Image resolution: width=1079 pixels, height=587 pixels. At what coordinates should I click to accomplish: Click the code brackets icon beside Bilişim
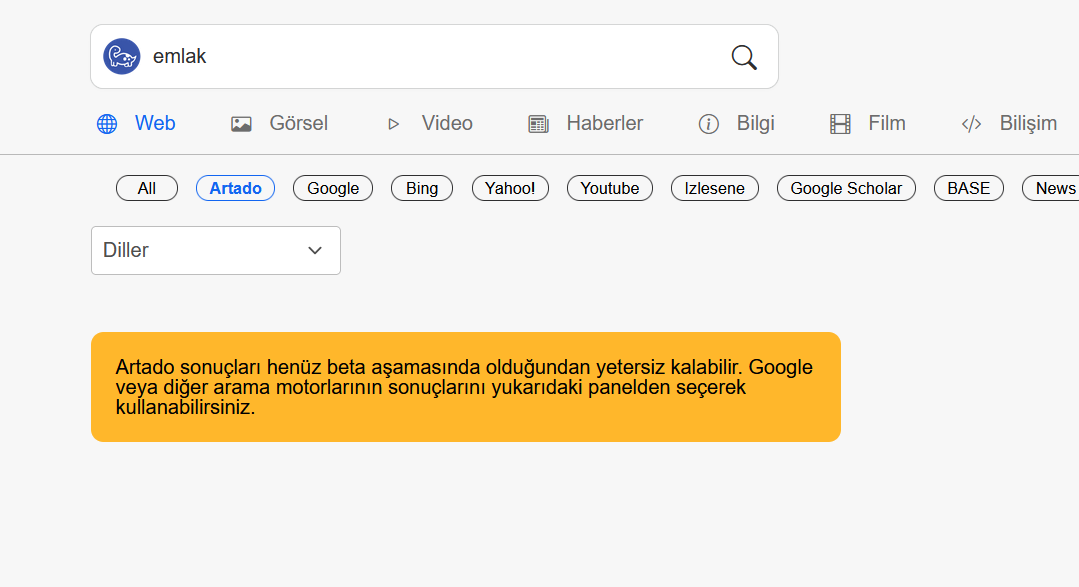(x=971, y=124)
